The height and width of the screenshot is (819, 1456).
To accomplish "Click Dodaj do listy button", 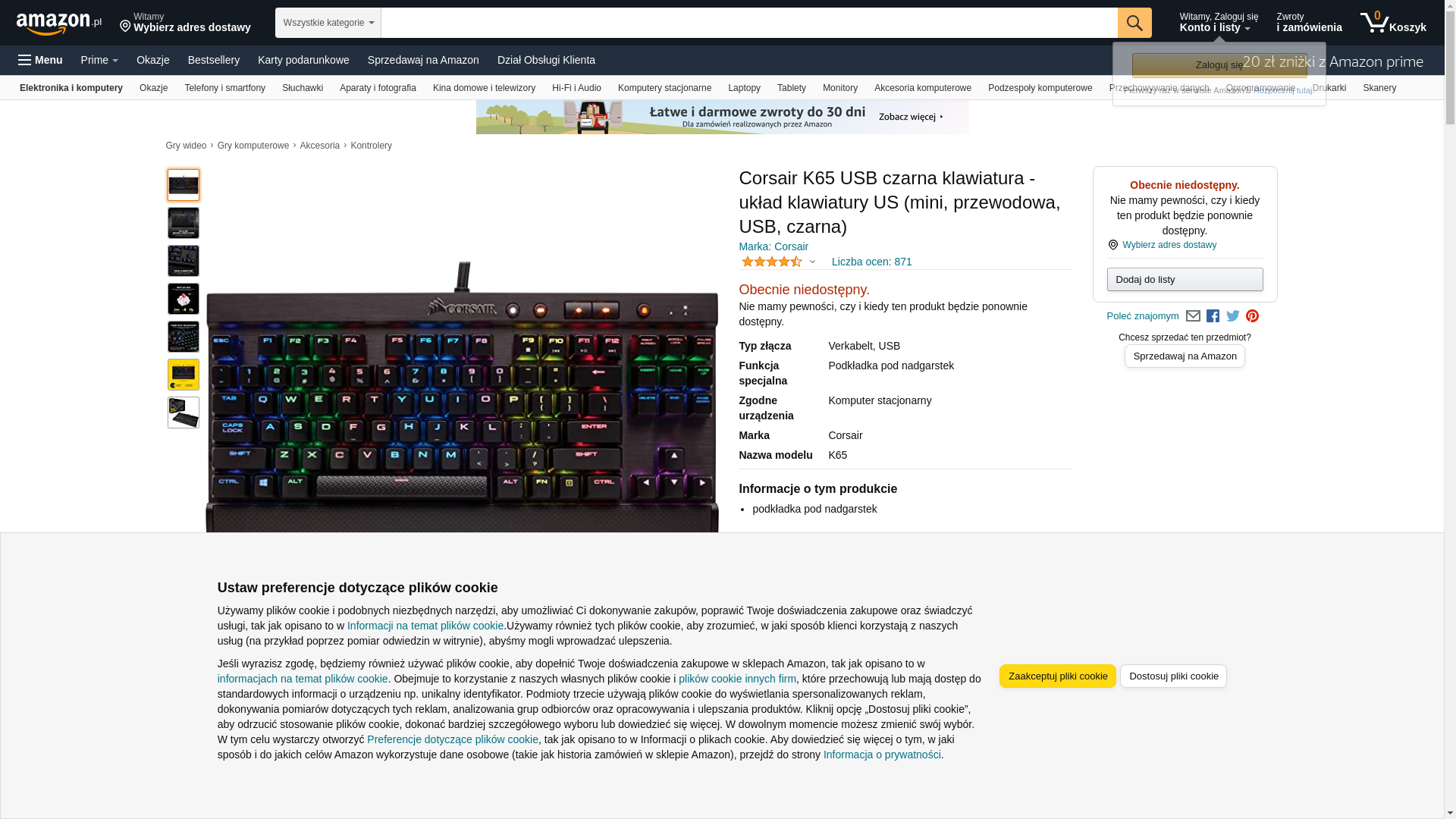I will point(1185,280).
